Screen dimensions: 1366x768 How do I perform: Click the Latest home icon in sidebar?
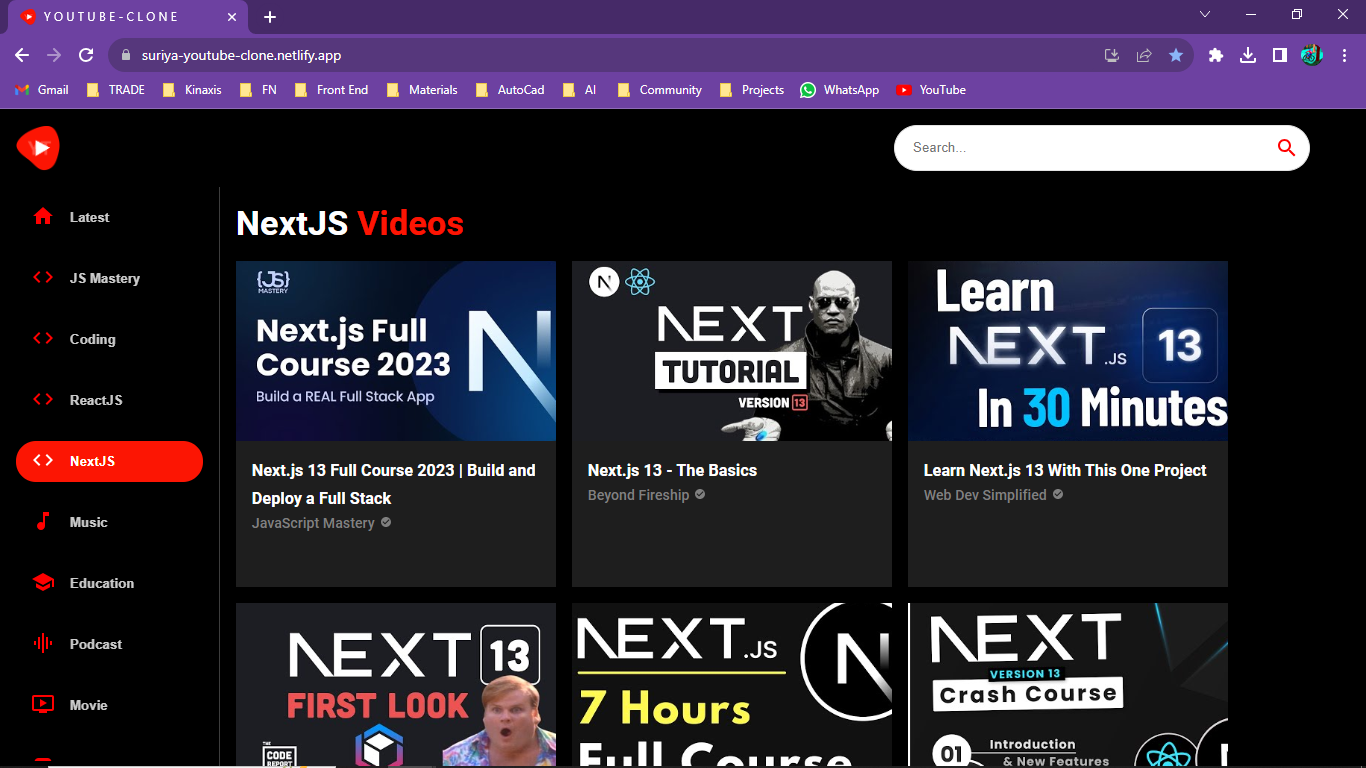click(x=43, y=216)
